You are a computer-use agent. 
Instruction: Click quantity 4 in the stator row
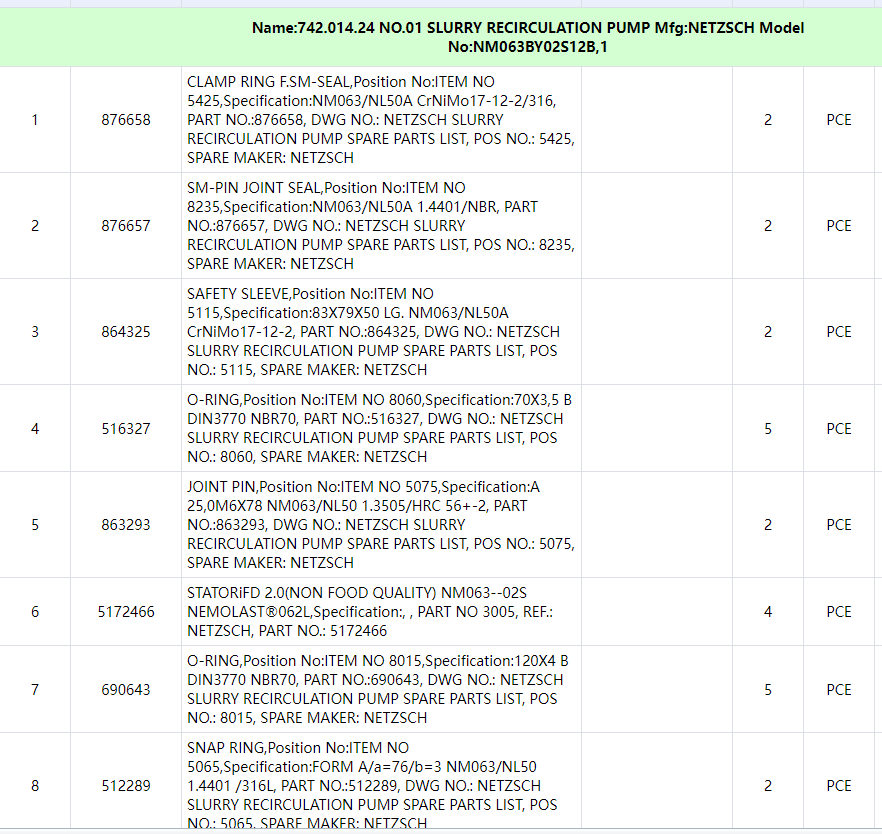pos(768,612)
